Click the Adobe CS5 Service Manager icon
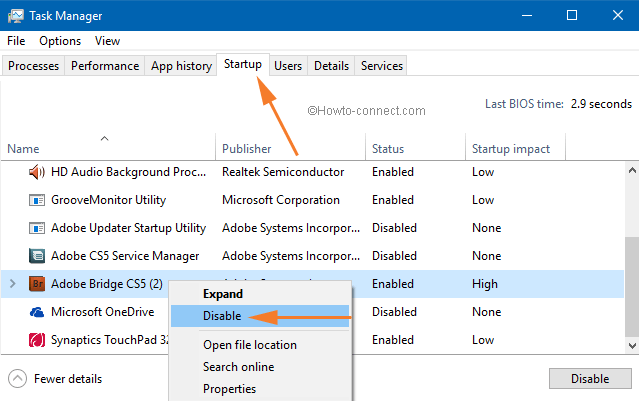Screen dimensions: 639x401 coord(37,256)
